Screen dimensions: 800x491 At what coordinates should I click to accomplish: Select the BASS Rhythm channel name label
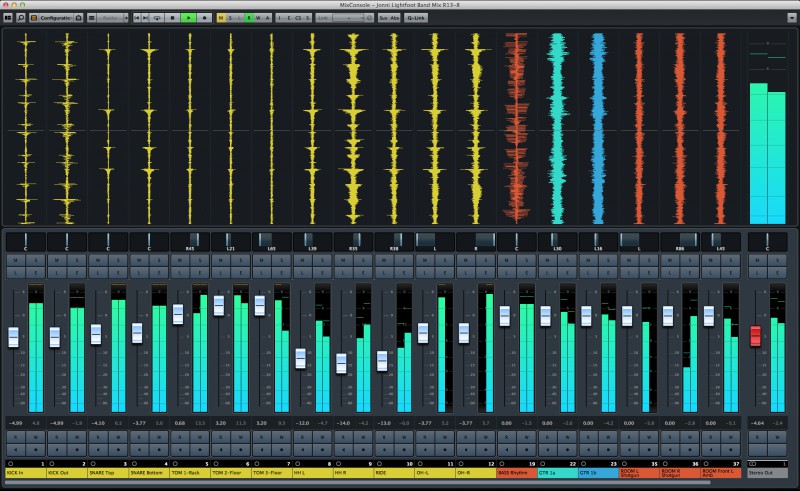tap(516, 473)
